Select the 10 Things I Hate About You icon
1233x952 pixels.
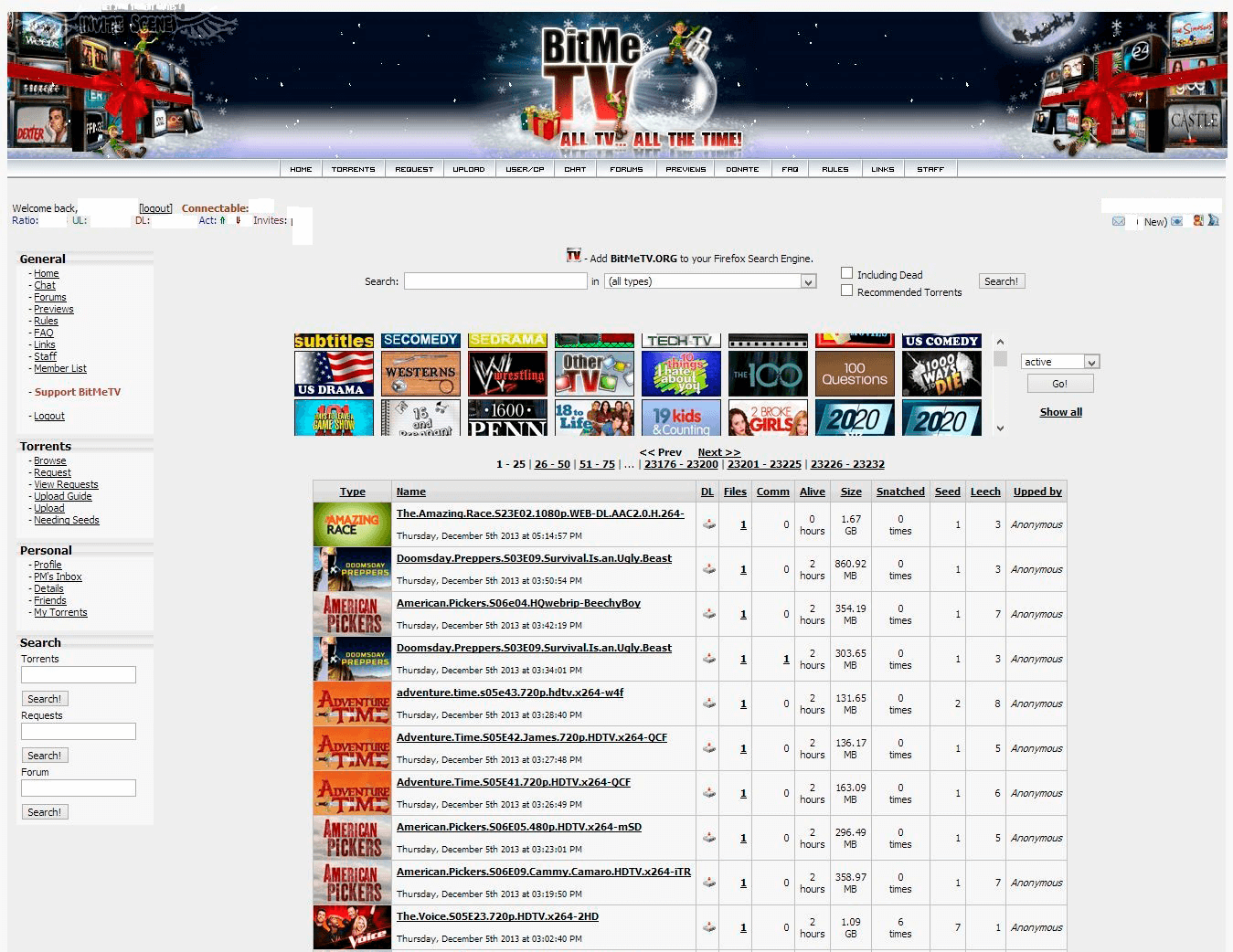pyautogui.click(x=681, y=374)
